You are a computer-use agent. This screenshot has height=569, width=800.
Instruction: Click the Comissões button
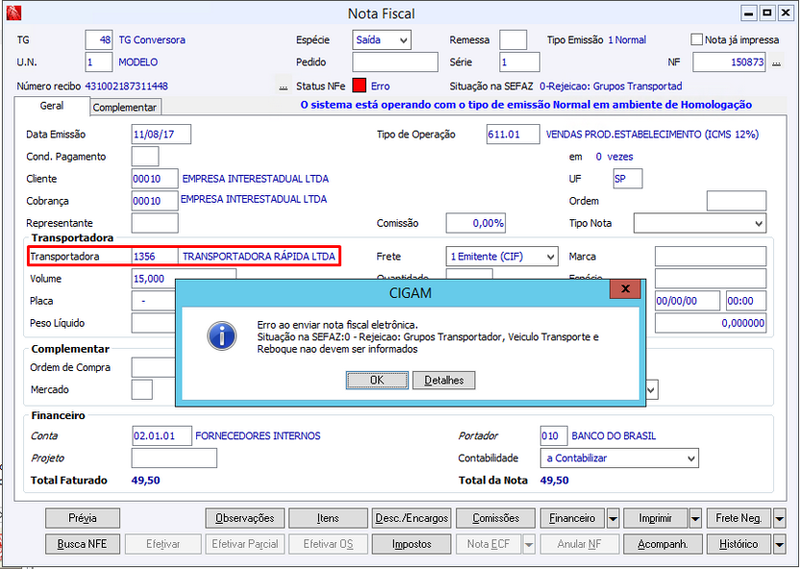495,518
